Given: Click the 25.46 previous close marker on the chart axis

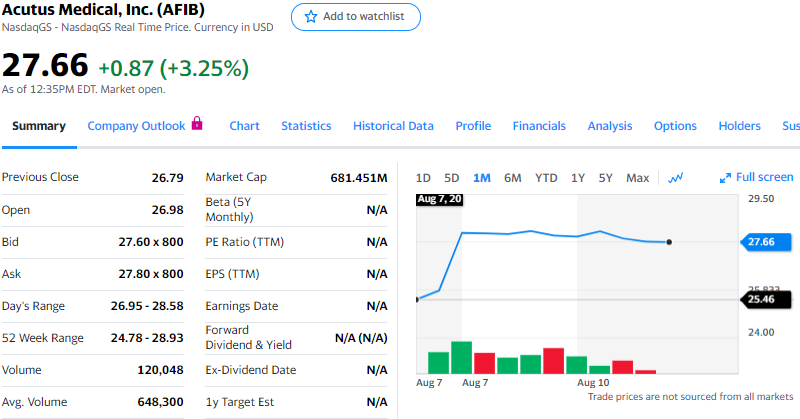Looking at the screenshot, I should point(766,300).
